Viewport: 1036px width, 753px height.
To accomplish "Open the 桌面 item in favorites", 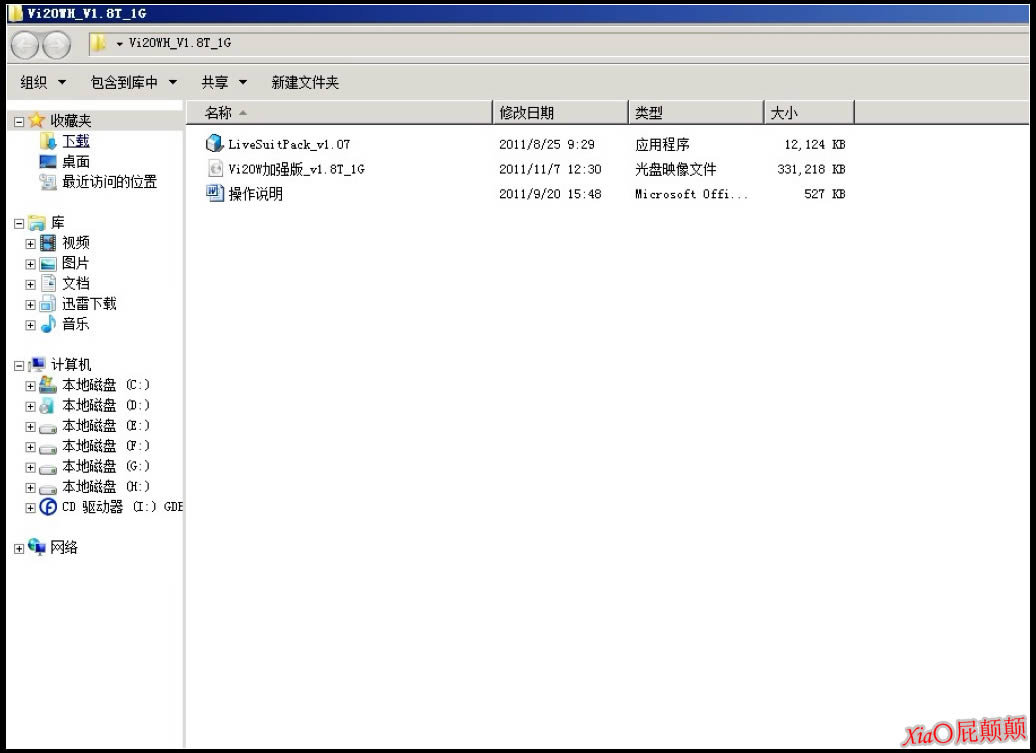I will pos(73,161).
